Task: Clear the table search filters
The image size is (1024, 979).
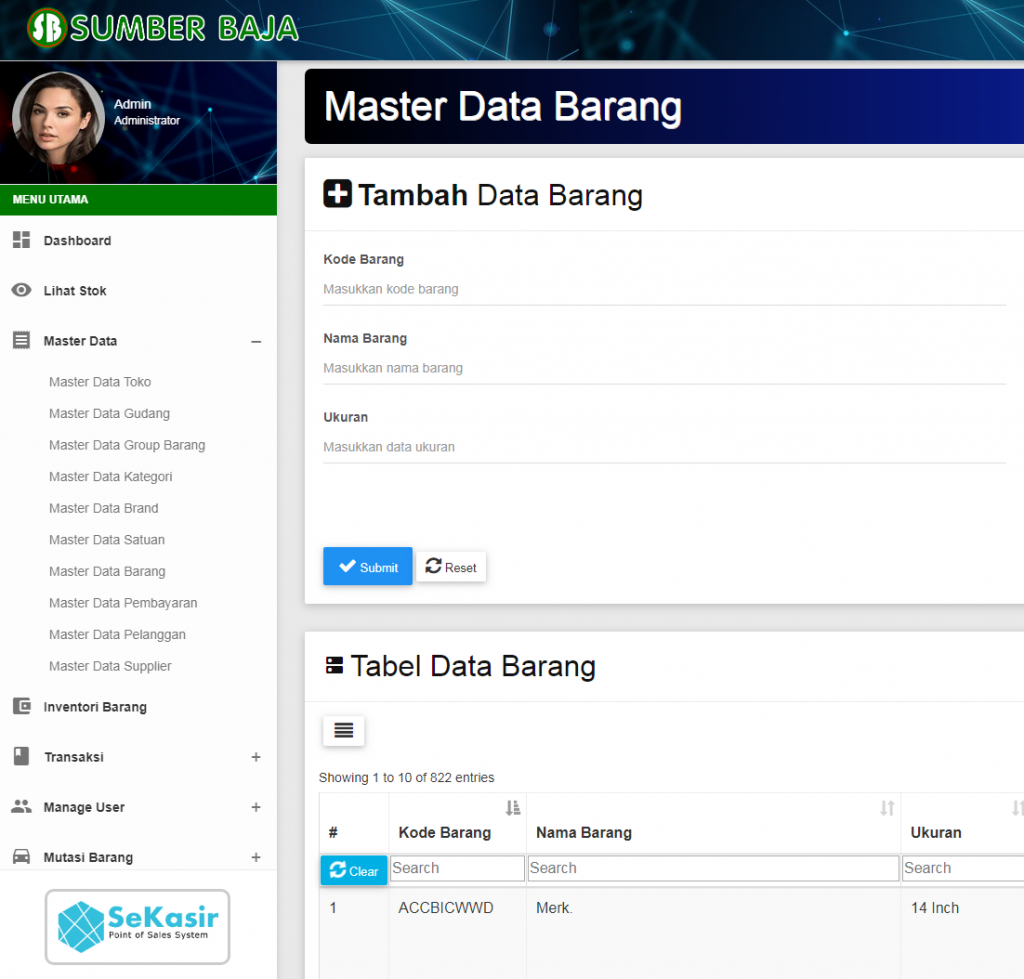Action: 354,871
